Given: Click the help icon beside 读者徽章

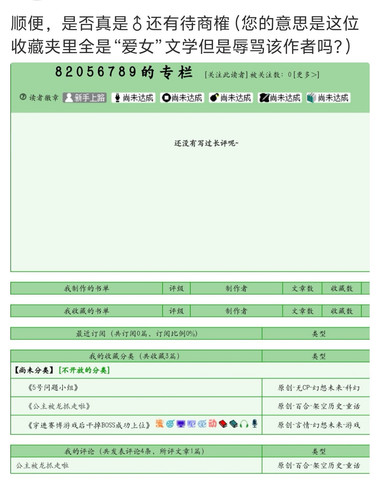Looking at the screenshot, I should coord(23,97).
